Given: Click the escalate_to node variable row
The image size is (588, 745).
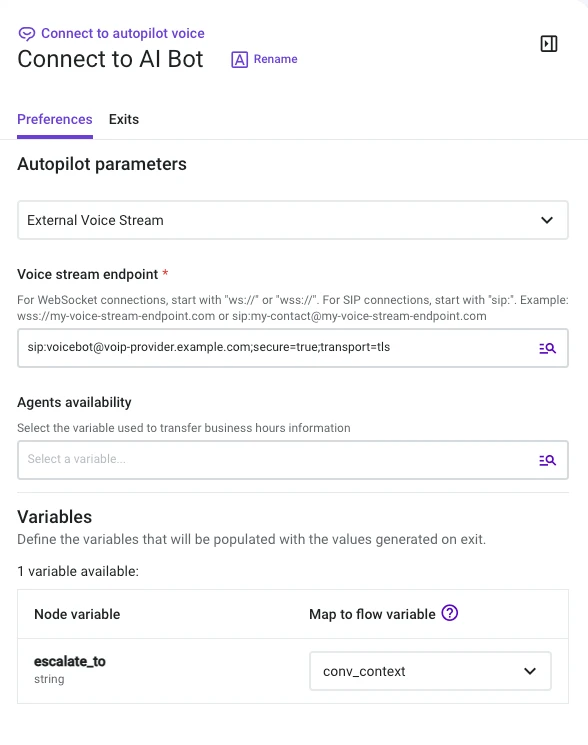Looking at the screenshot, I should click(x=293, y=670).
